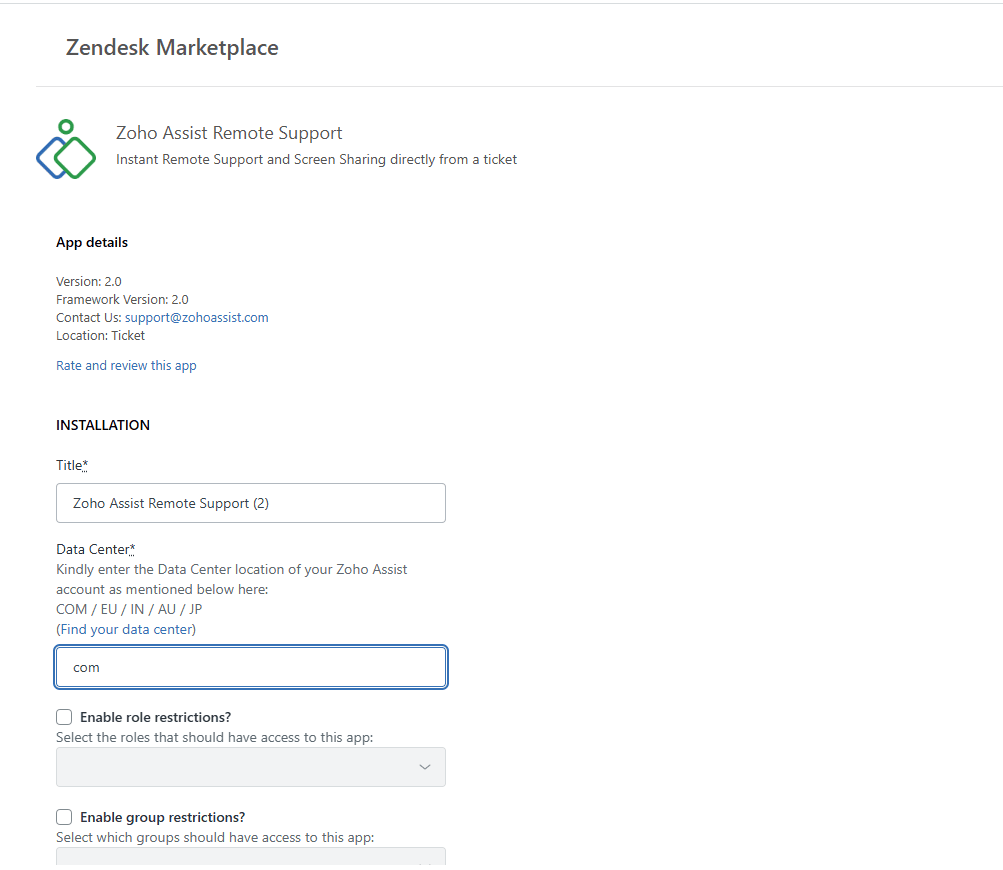Open the support@zohoassist.com email link
Viewport: 1003px width, 870px height.
[196, 317]
